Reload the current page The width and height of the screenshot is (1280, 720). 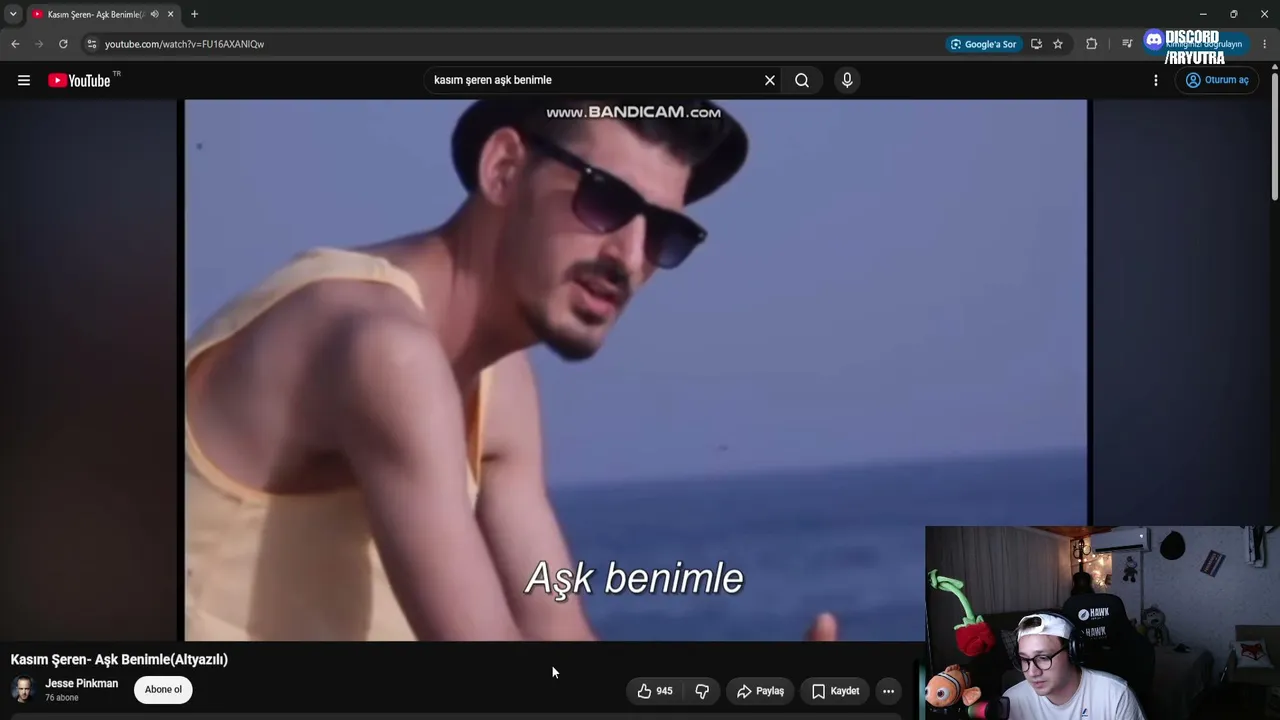(63, 44)
